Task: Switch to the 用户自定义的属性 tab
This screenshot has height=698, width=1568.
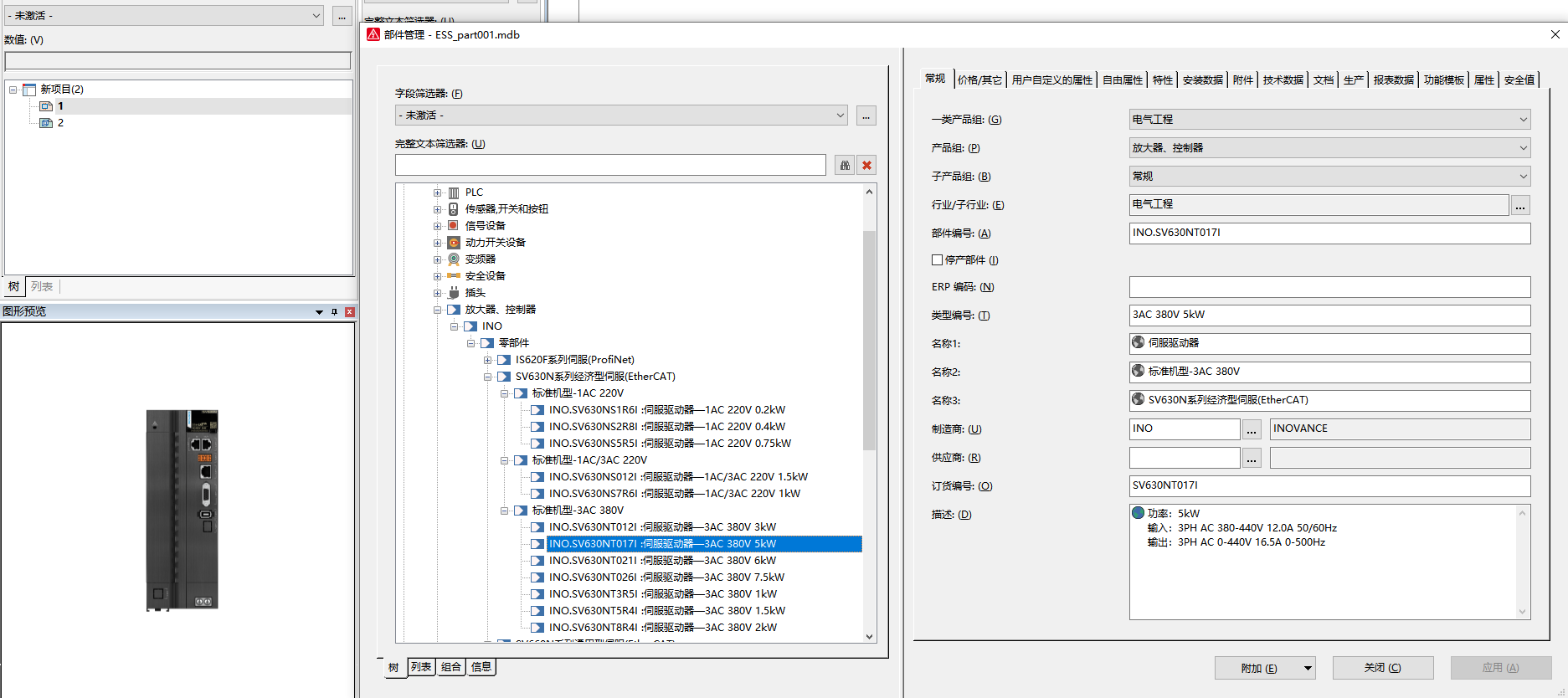Action: click(1052, 80)
